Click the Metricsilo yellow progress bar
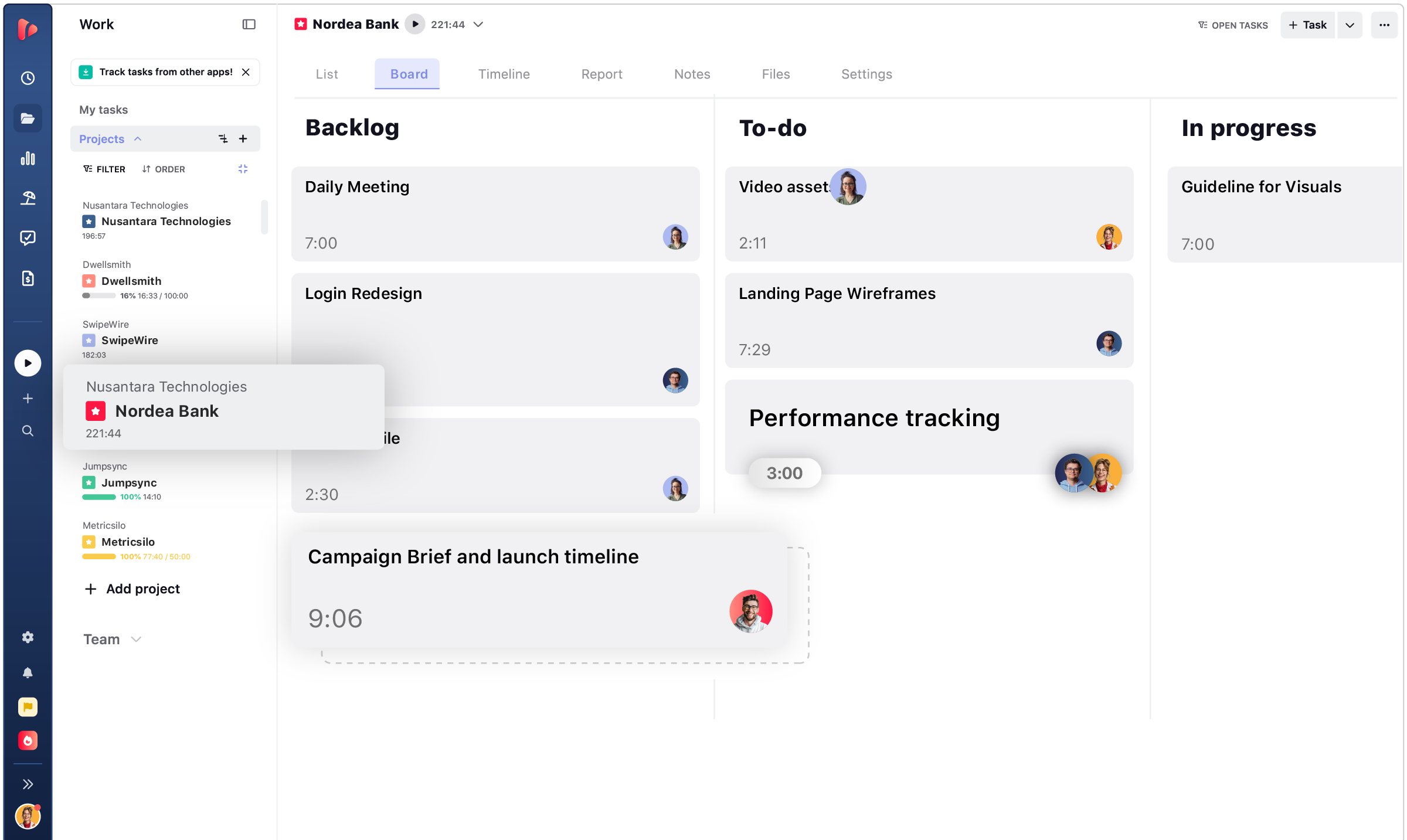Screen dimensions: 1407x840 coord(98,557)
